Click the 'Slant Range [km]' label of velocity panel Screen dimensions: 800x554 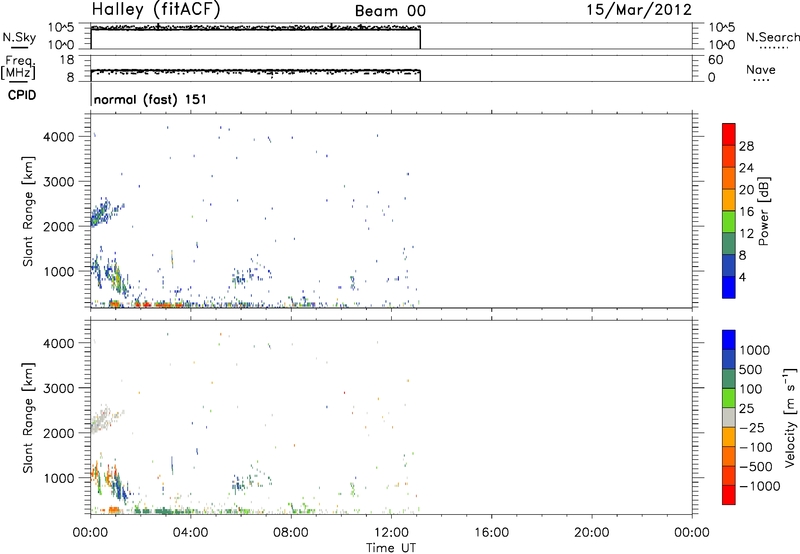28,417
